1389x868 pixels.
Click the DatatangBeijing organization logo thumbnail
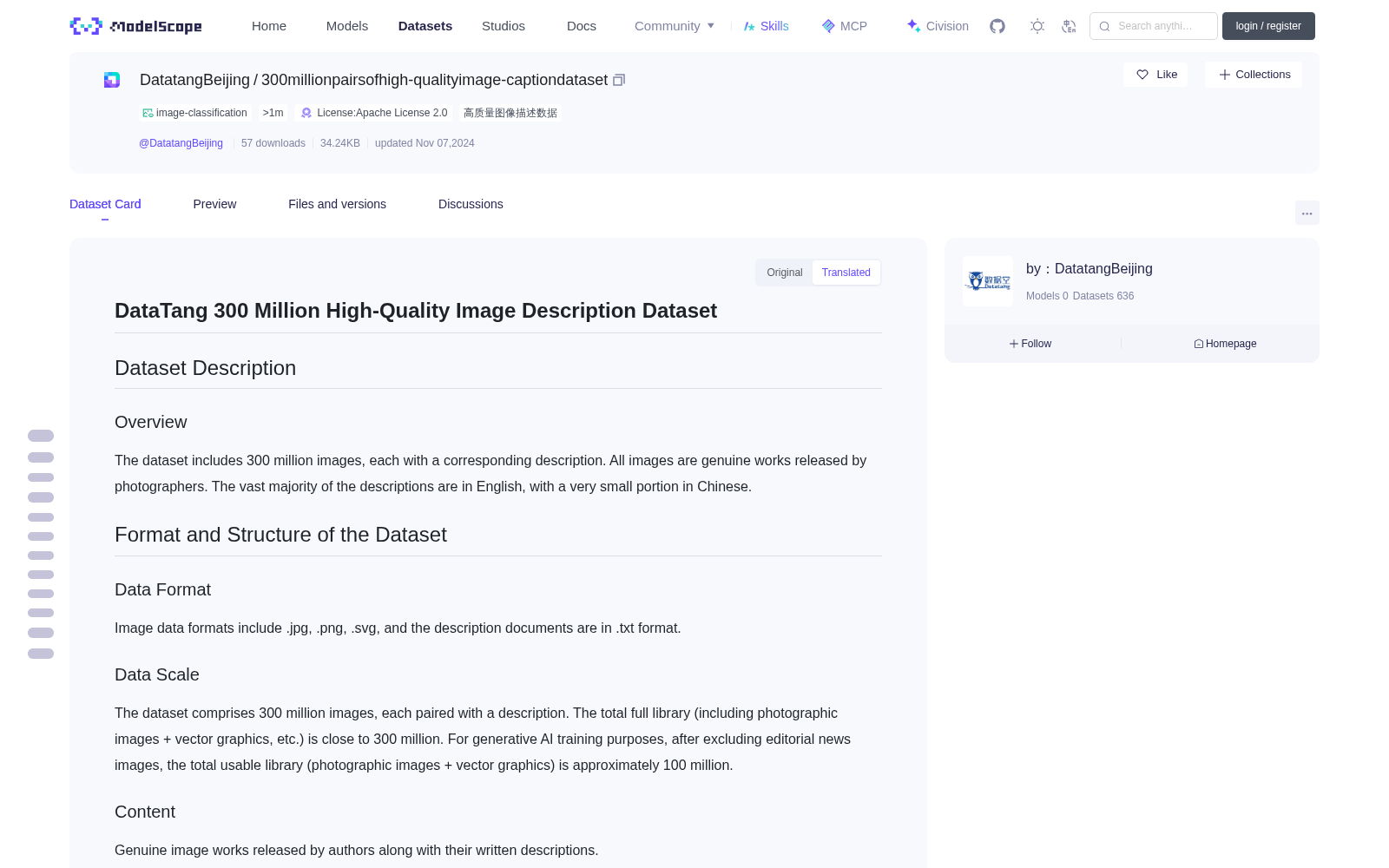tap(988, 281)
